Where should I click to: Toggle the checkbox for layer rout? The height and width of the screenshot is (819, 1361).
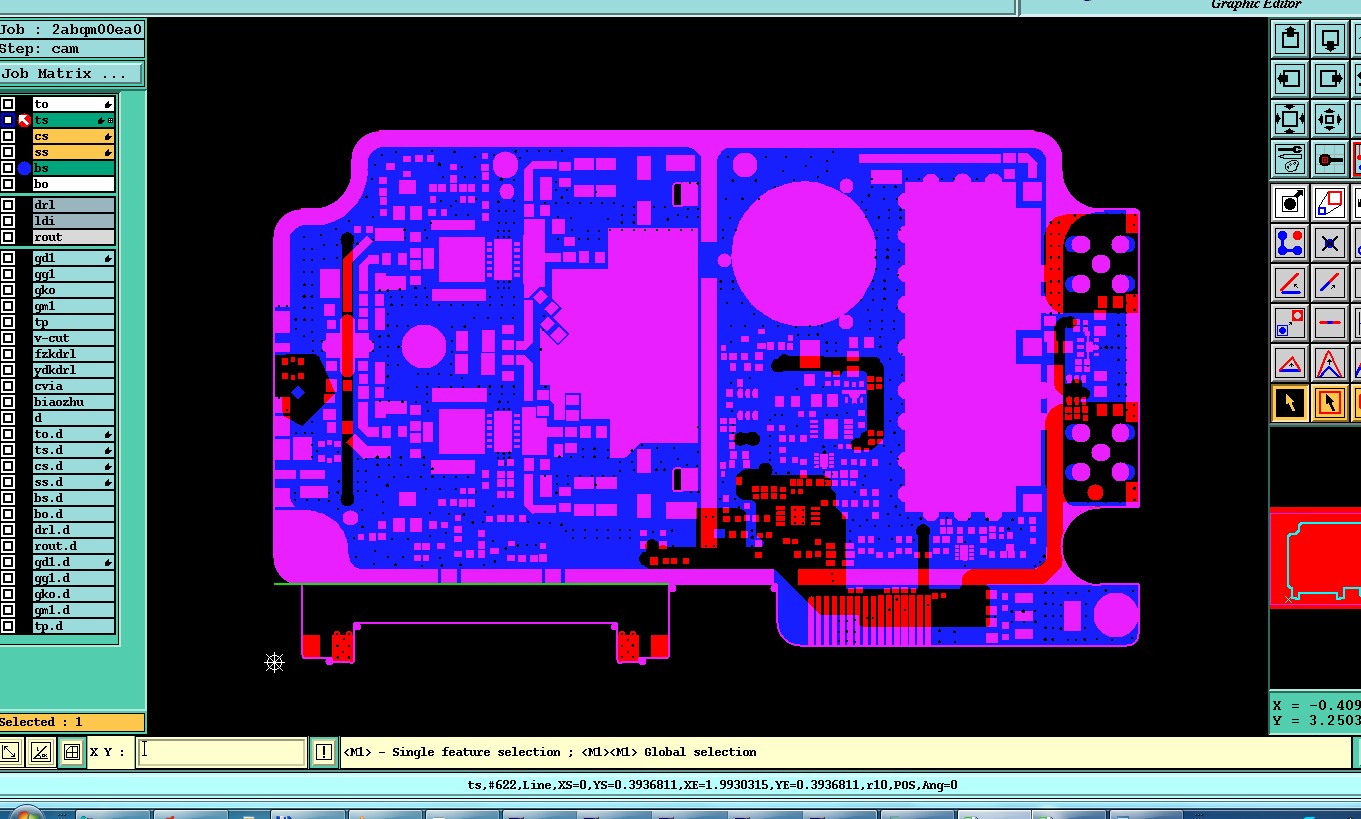tap(8, 237)
